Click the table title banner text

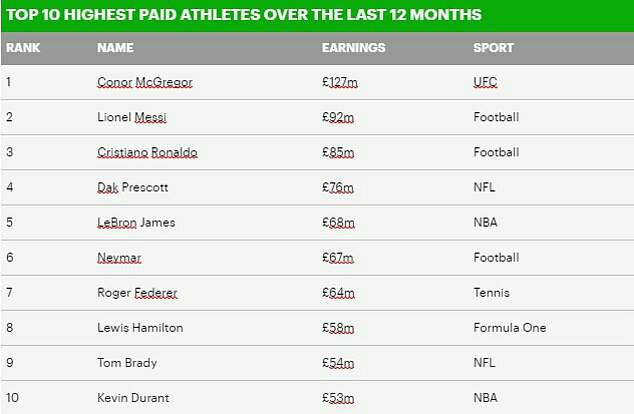tap(244, 15)
